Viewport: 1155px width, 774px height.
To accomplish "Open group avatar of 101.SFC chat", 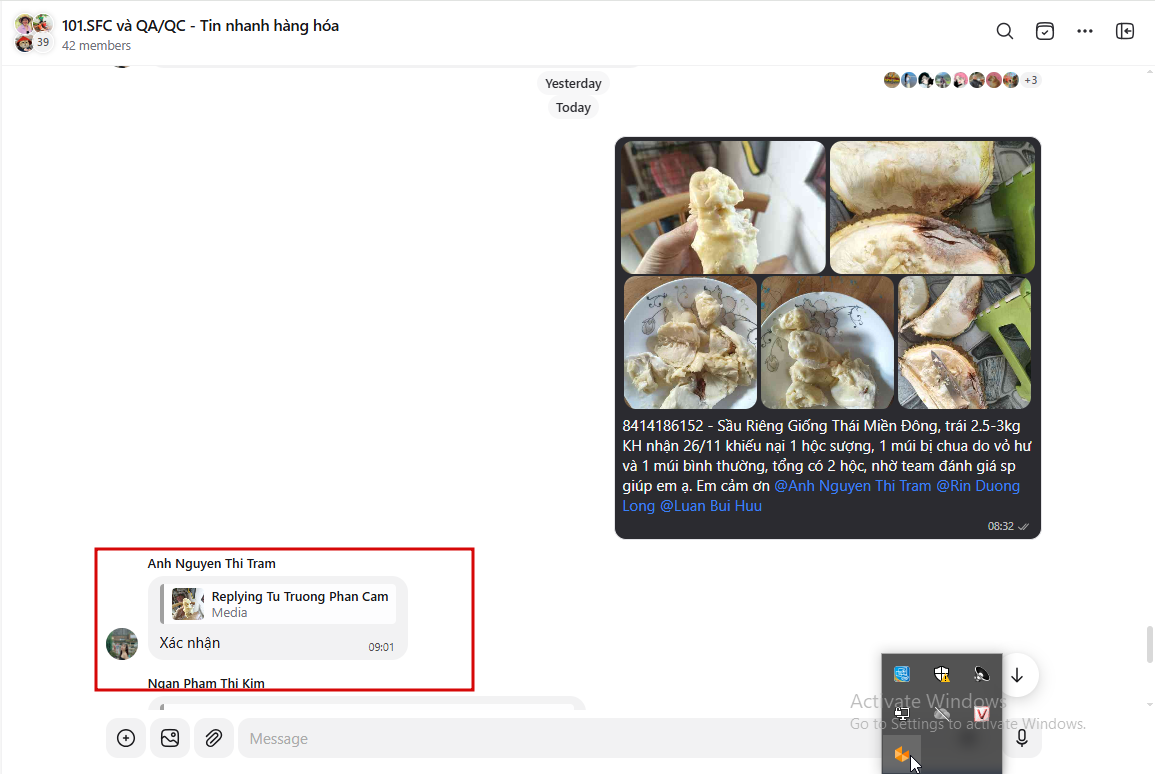I will 32,32.
